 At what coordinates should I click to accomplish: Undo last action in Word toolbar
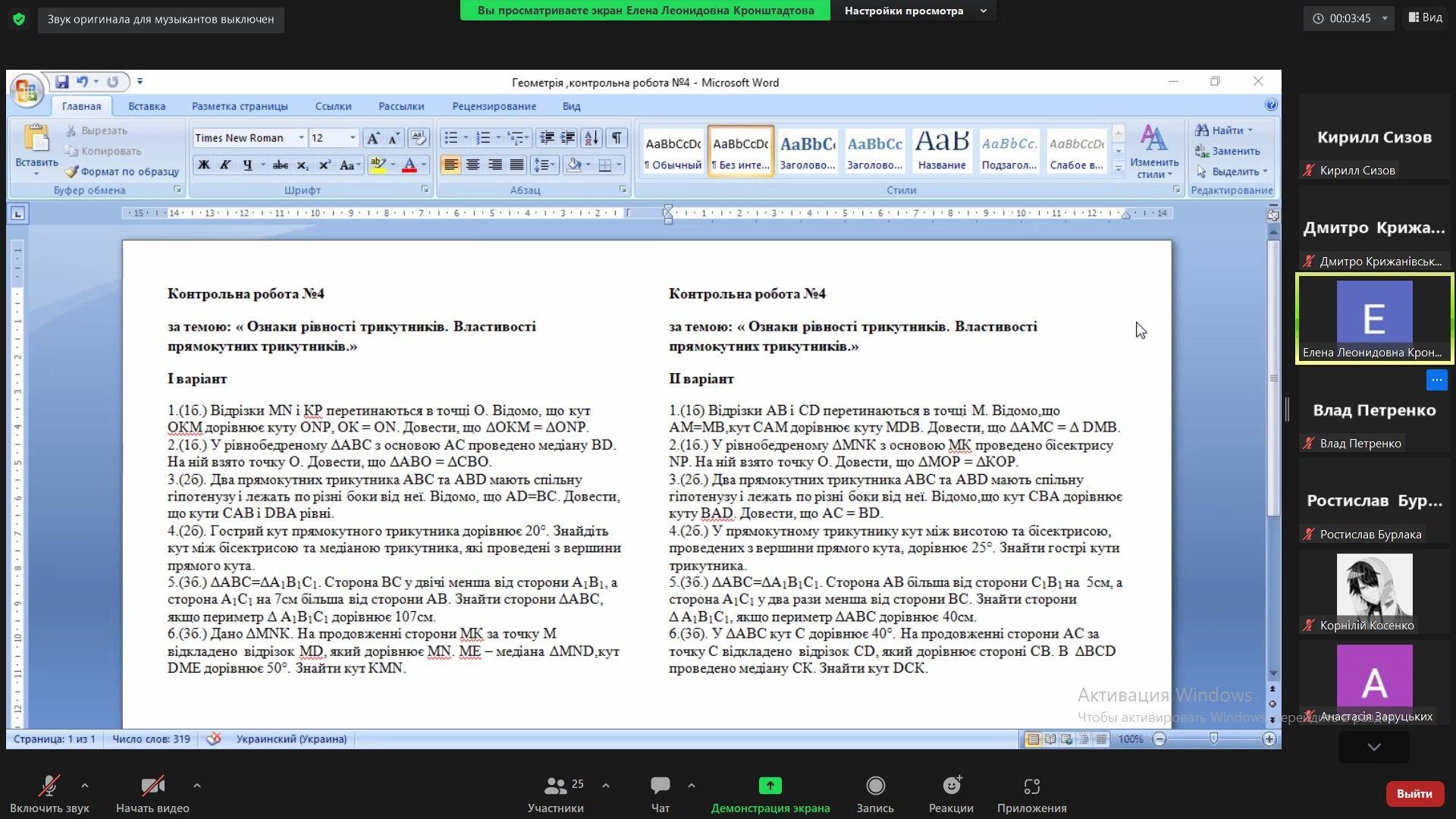click(82, 82)
